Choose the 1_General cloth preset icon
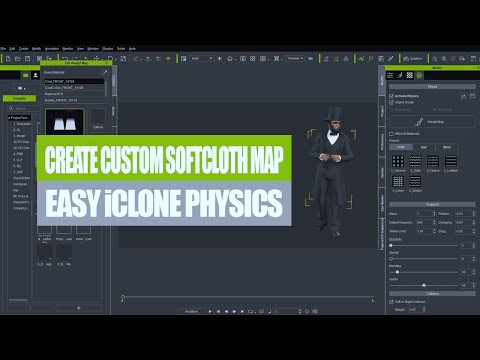Screen dimensions: 480x360 398,161
